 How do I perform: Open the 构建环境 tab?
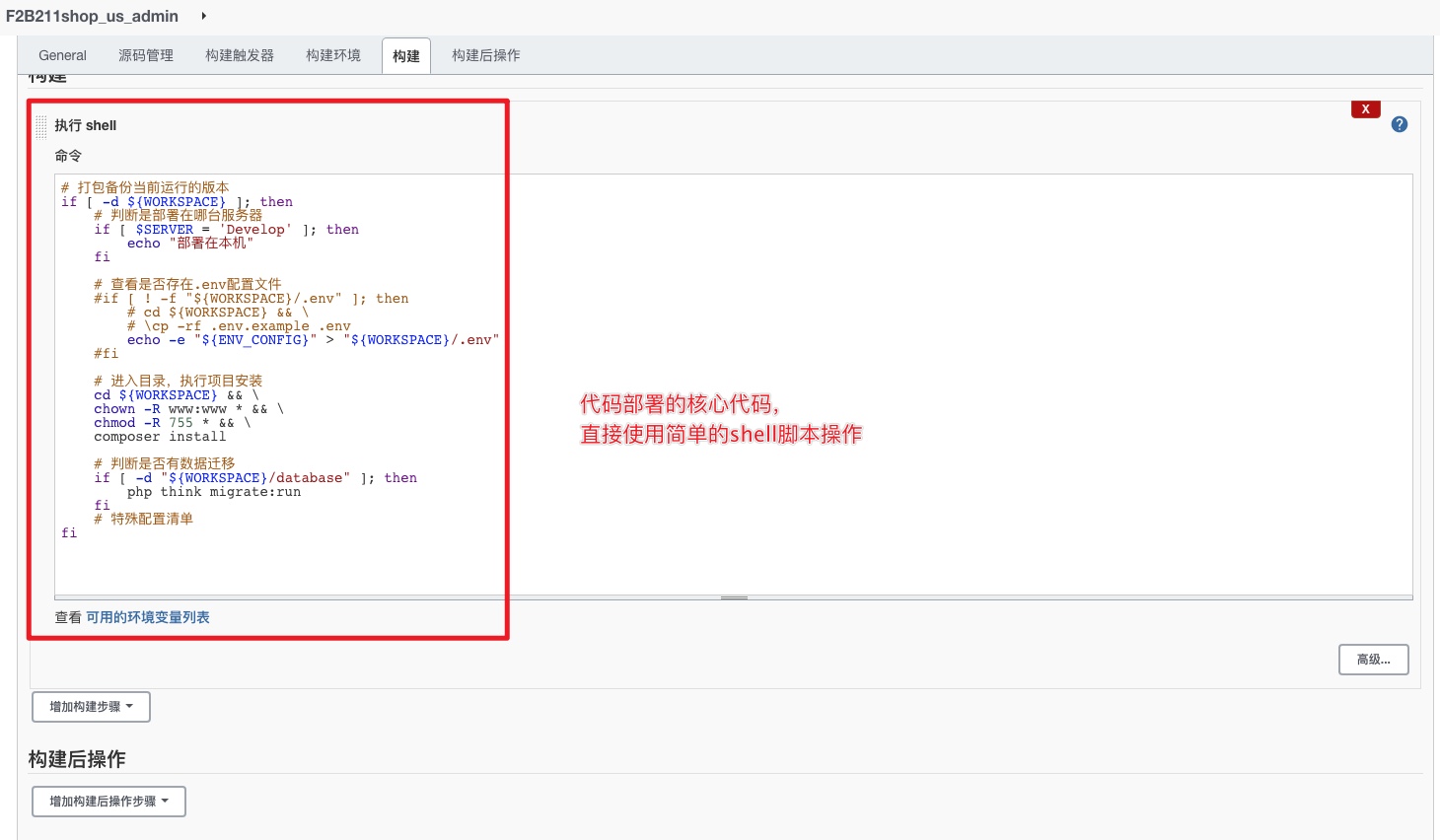tap(333, 55)
